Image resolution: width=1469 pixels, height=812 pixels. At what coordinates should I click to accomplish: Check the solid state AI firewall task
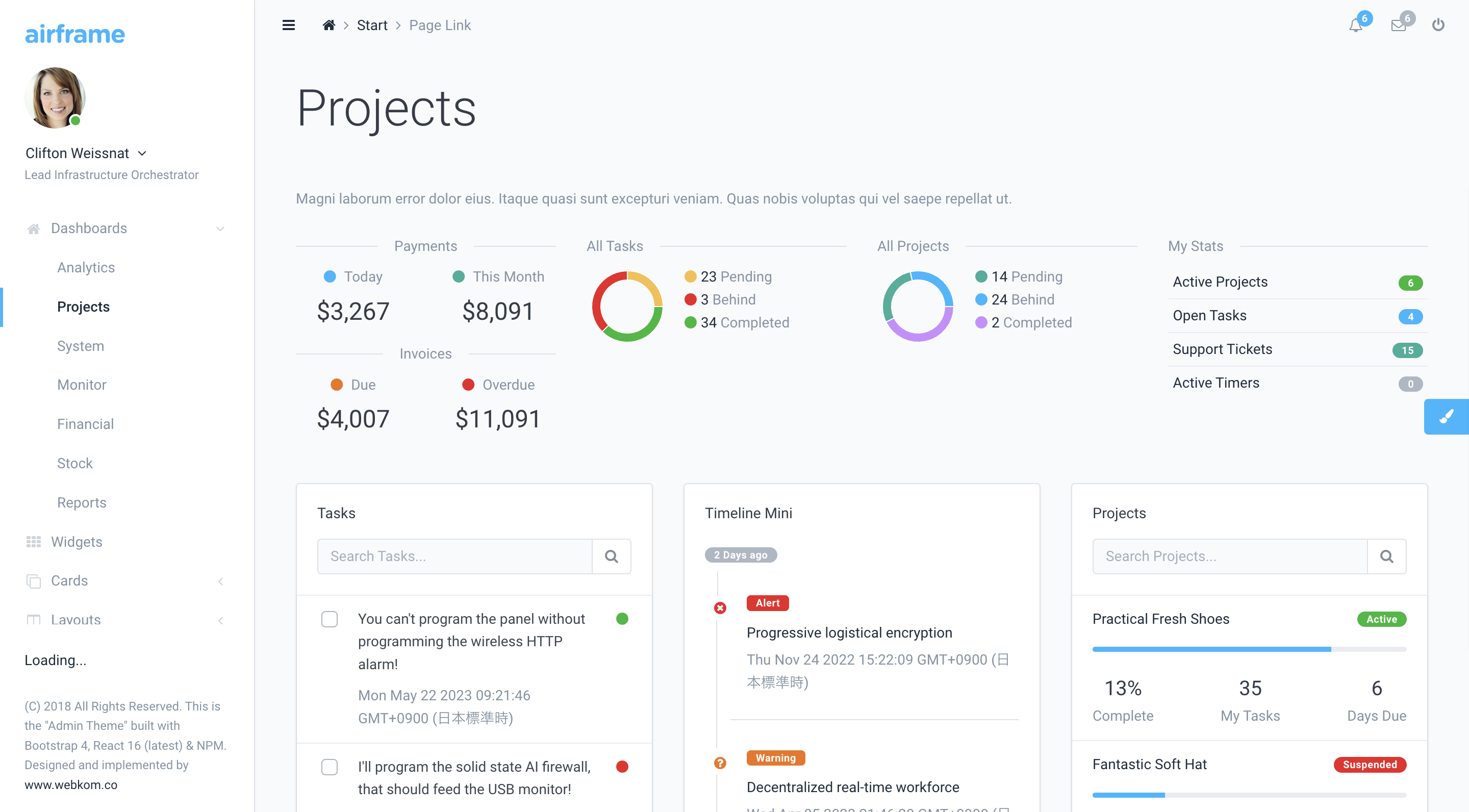330,767
